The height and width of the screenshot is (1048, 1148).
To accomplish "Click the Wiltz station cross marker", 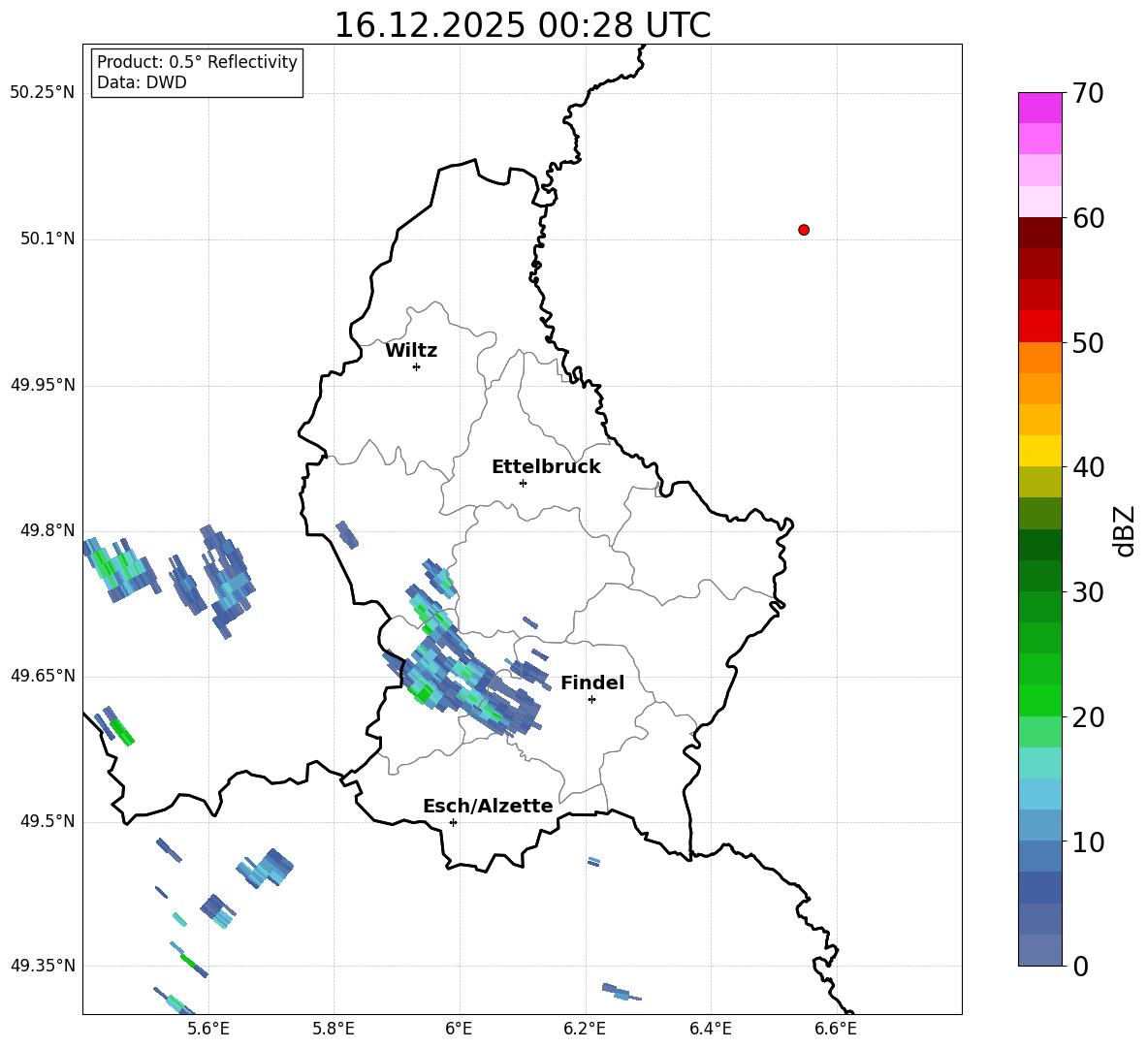I will tap(417, 366).
